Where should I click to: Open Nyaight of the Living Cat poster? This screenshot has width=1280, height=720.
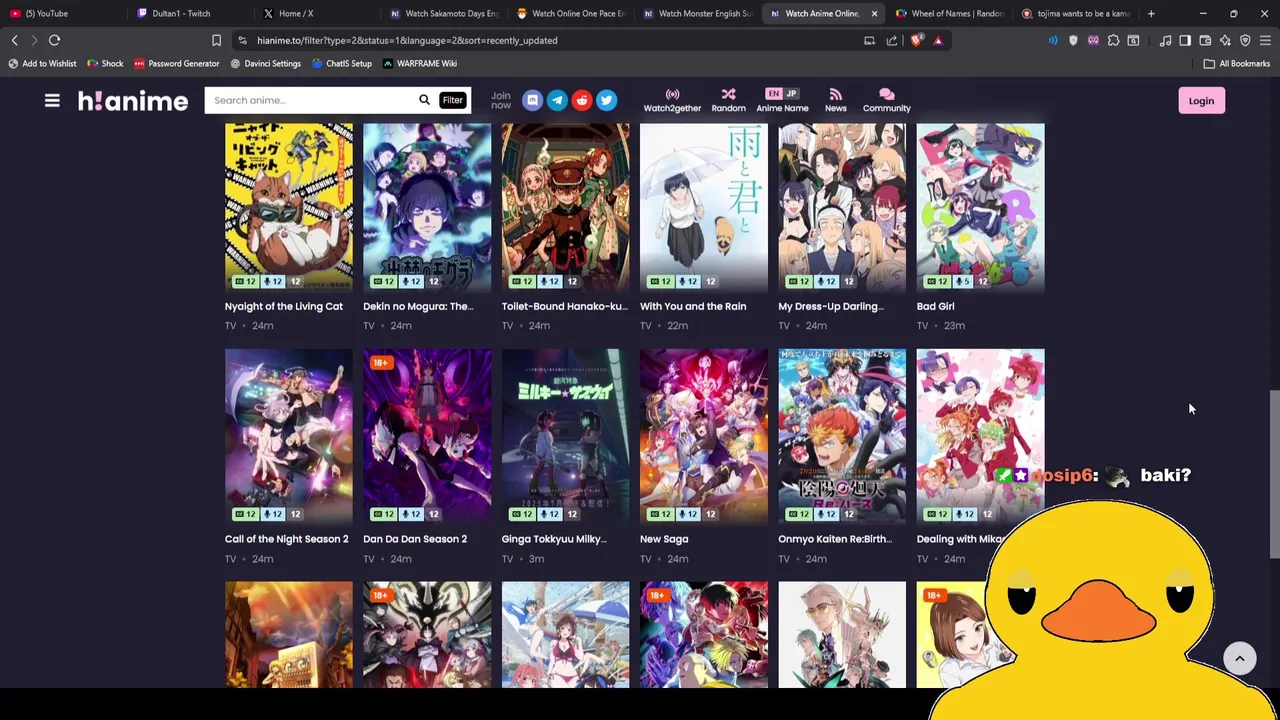coord(289,208)
